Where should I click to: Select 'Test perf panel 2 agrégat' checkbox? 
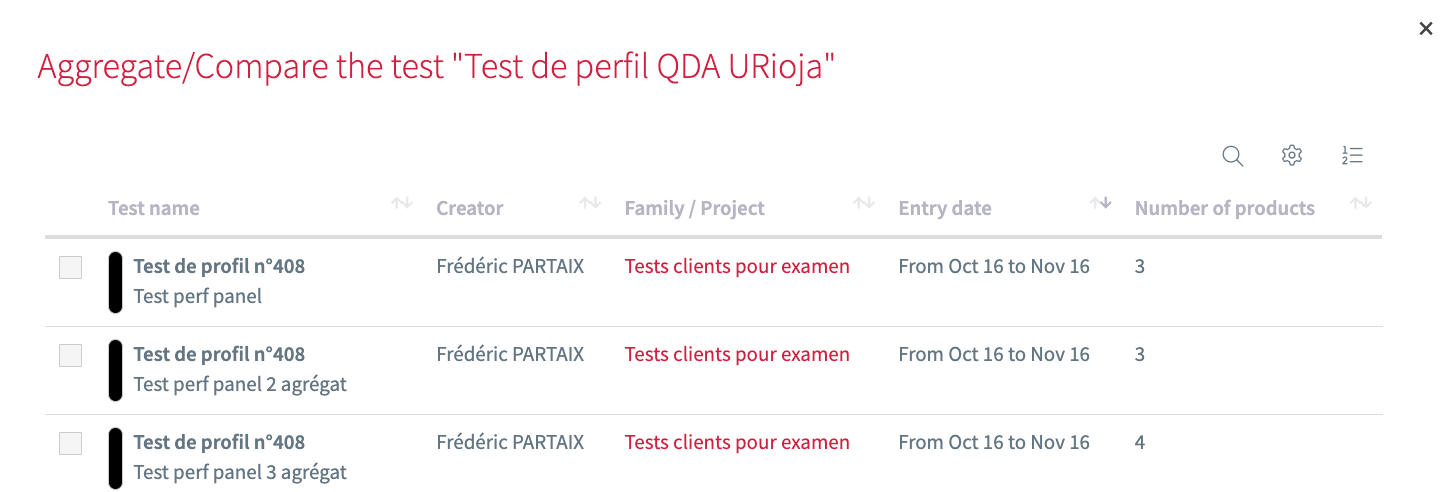click(70, 355)
